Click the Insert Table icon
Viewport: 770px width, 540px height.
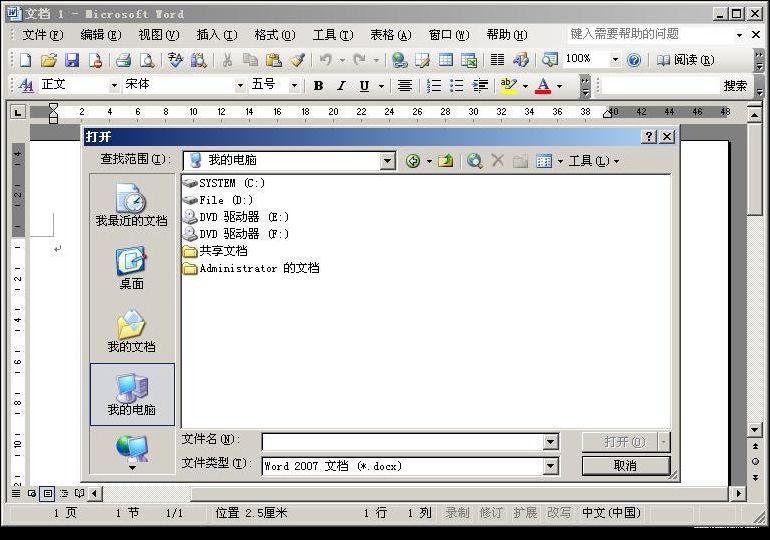pos(446,60)
